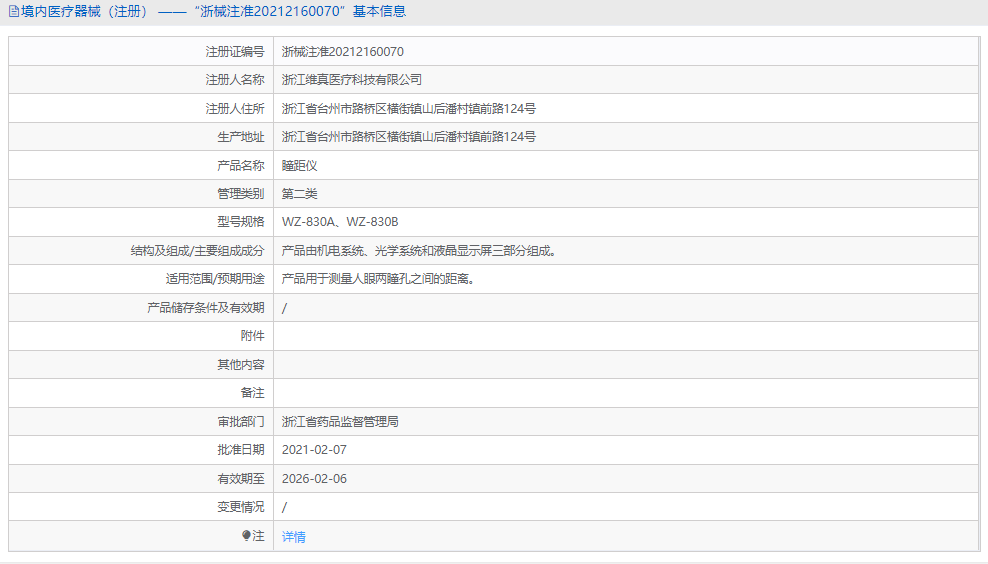The width and height of the screenshot is (988, 564).
Task: Click the 注册人名称 label
Action: [235, 80]
